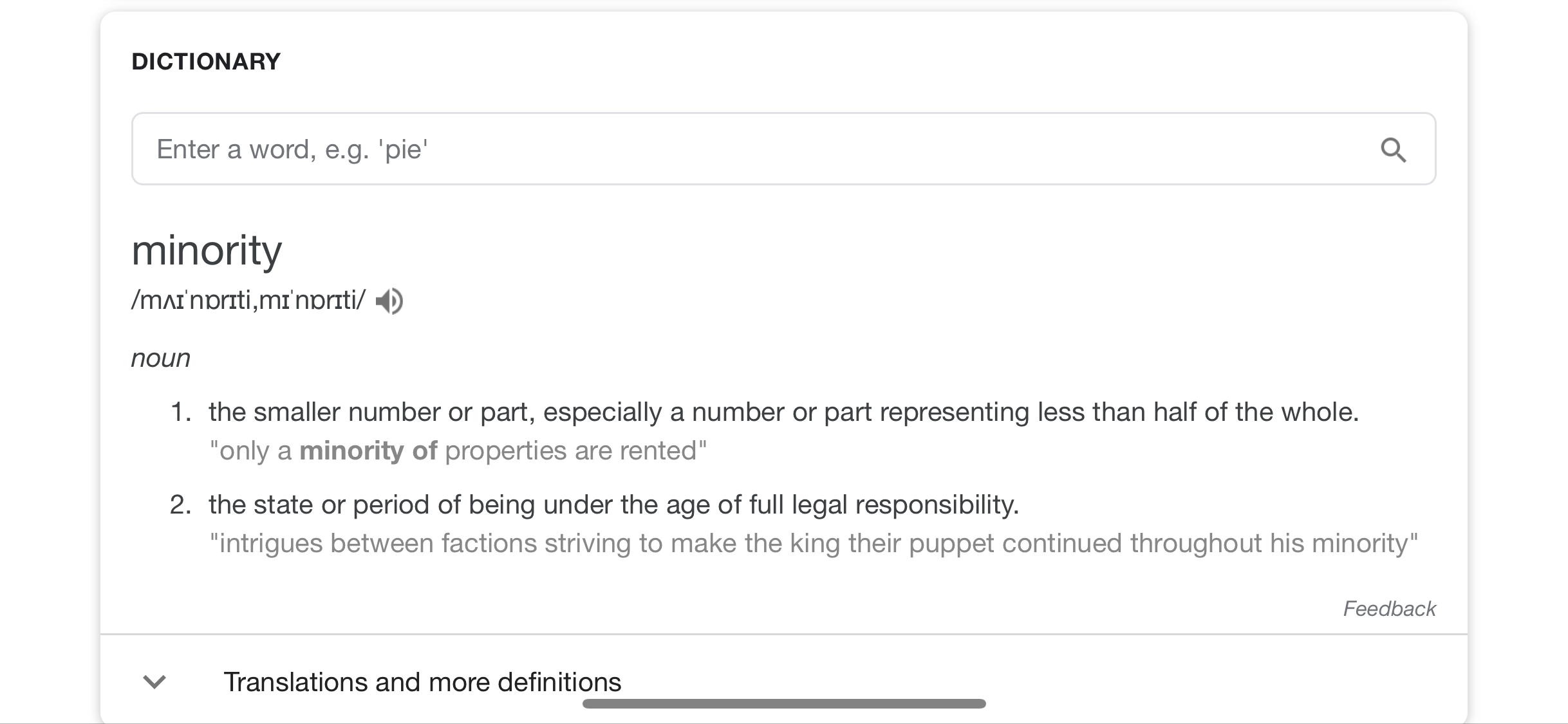Click the bold 'minority of' phrase
This screenshot has width=1568, height=724.
coord(368,451)
